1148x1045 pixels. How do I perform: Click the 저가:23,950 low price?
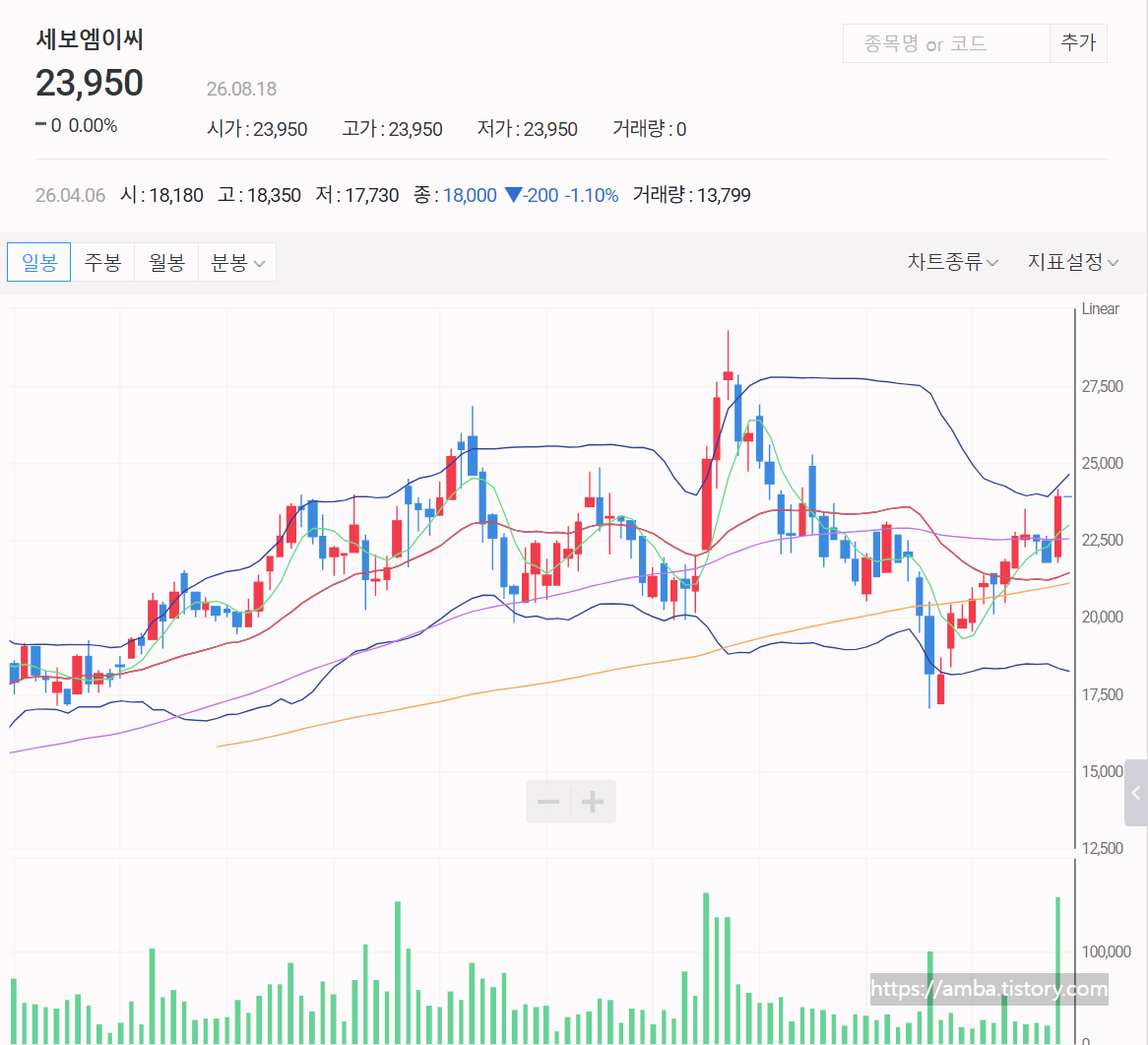click(x=527, y=129)
